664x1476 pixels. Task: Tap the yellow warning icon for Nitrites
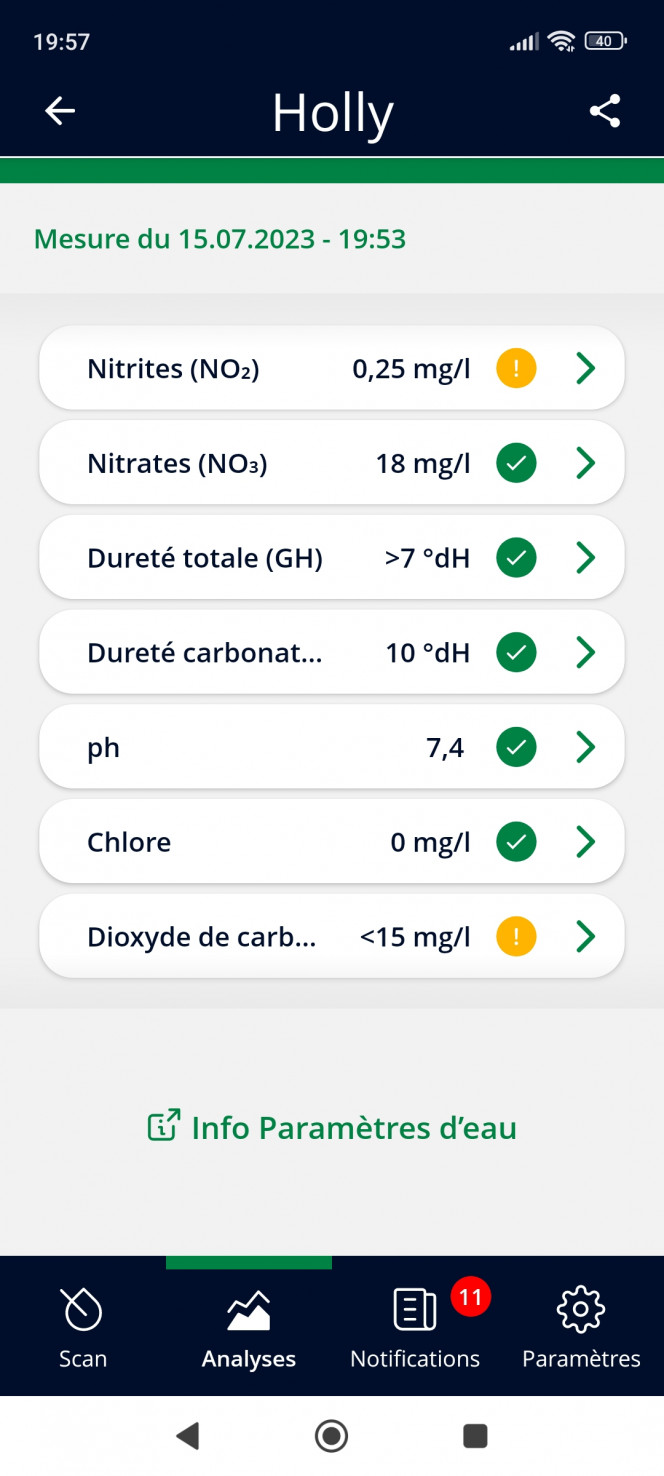516,369
